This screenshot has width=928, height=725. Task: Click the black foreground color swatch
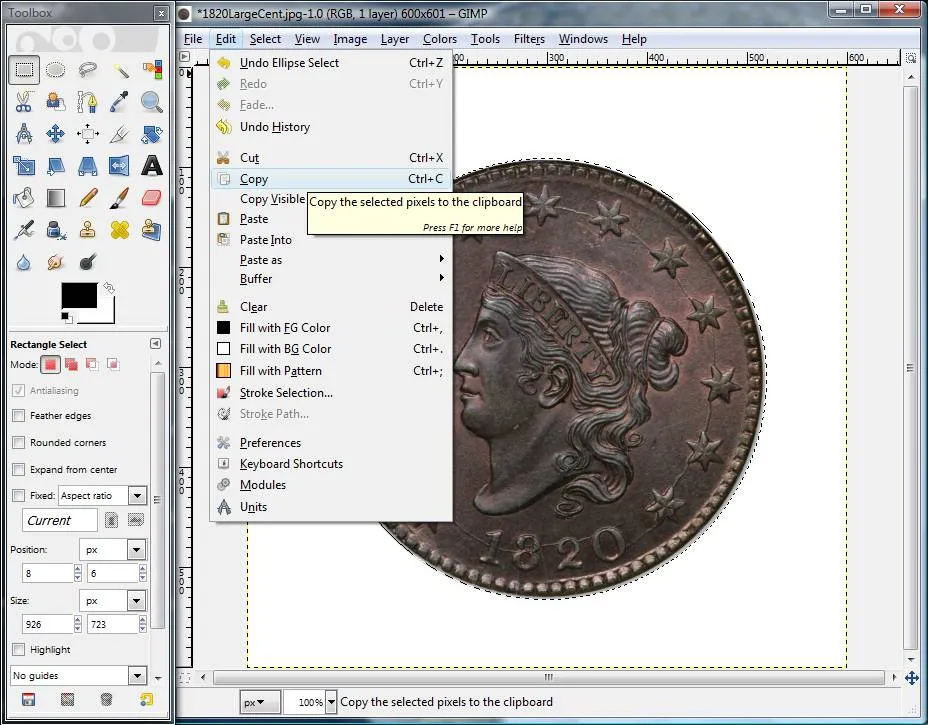coord(79,295)
